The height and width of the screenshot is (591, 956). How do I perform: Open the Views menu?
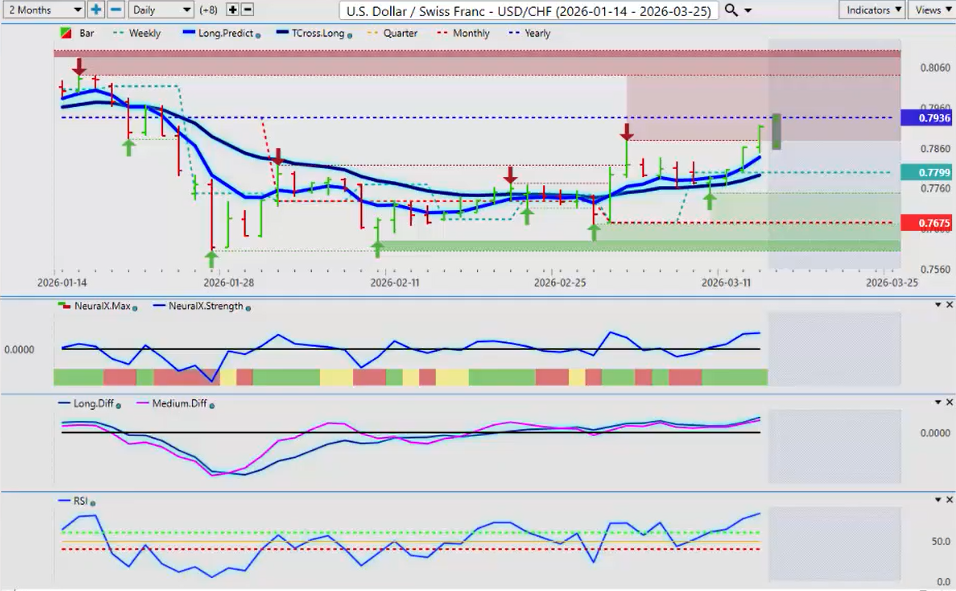coord(932,9)
